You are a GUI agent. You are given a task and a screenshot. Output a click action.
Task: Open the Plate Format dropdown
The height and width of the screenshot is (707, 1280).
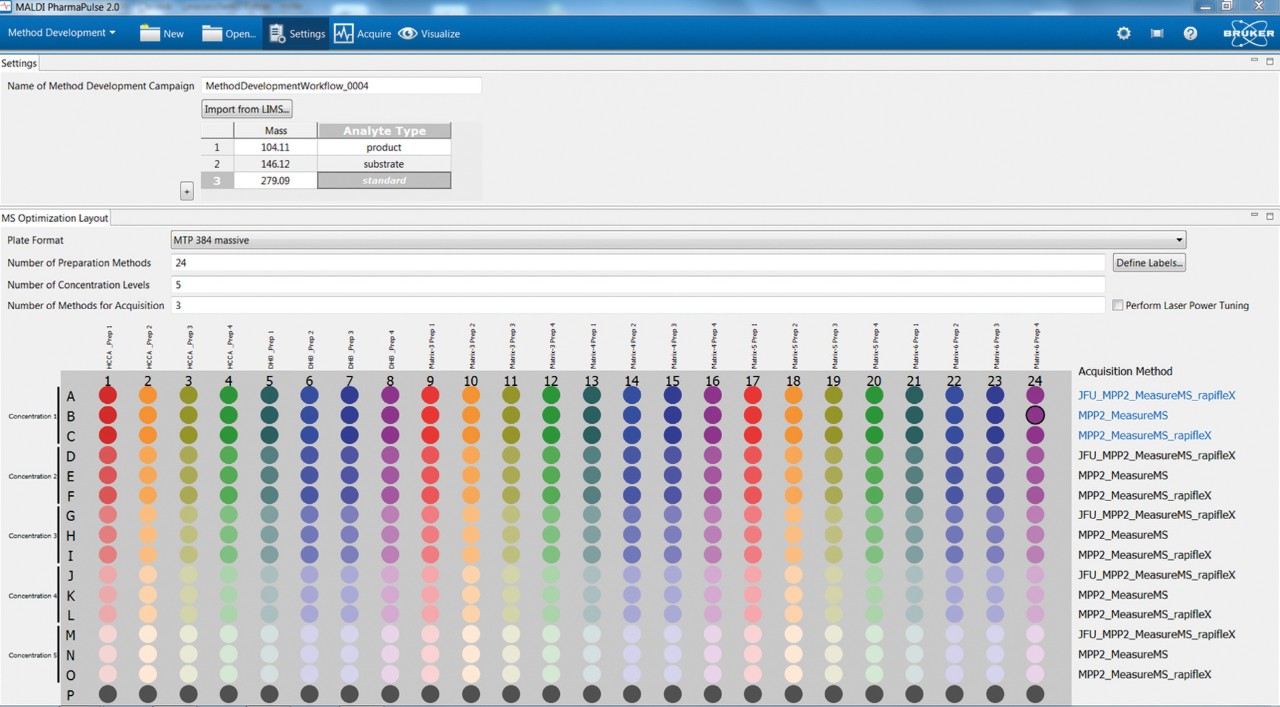(1177, 239)
